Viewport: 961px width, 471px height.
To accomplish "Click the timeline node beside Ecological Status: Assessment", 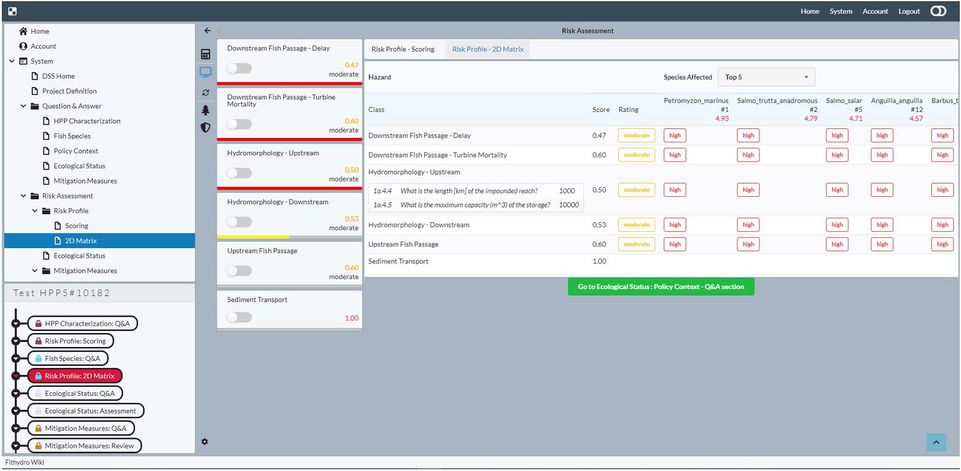I will point(16,411).
